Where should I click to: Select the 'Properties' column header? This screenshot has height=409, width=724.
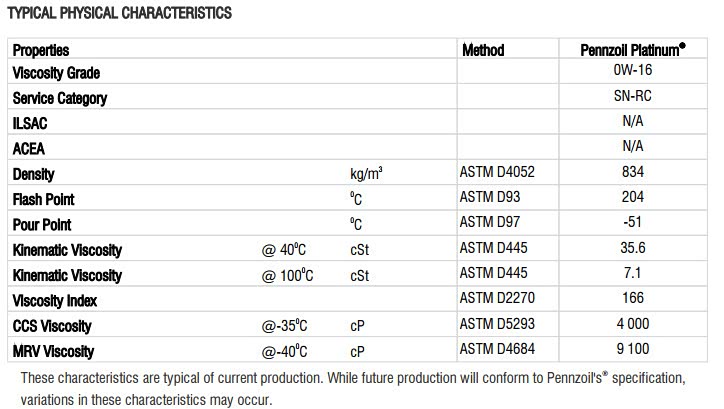tap(41, 49)
